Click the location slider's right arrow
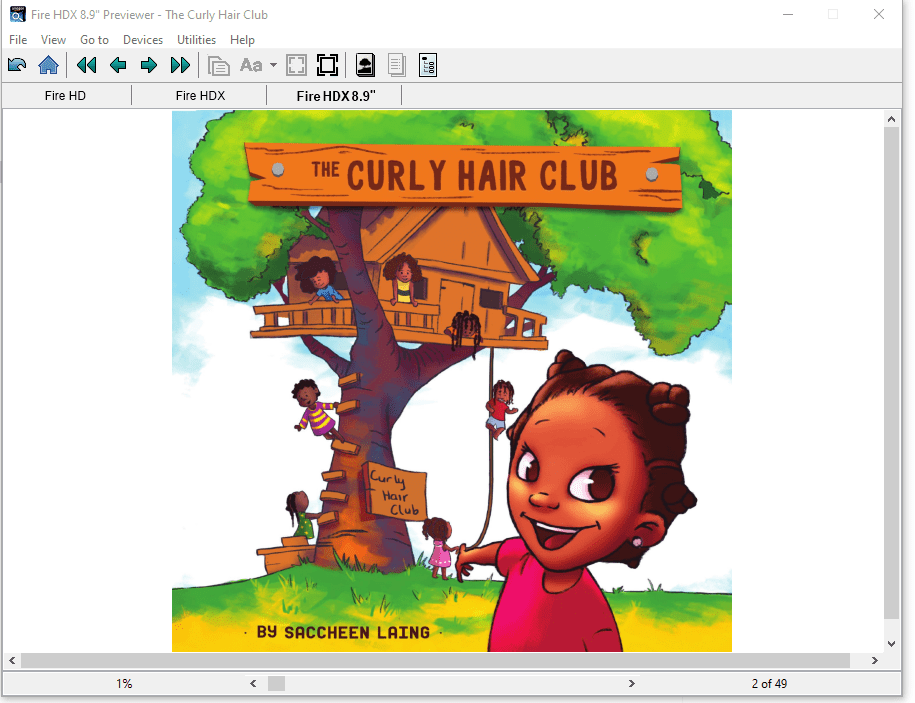 631,684
